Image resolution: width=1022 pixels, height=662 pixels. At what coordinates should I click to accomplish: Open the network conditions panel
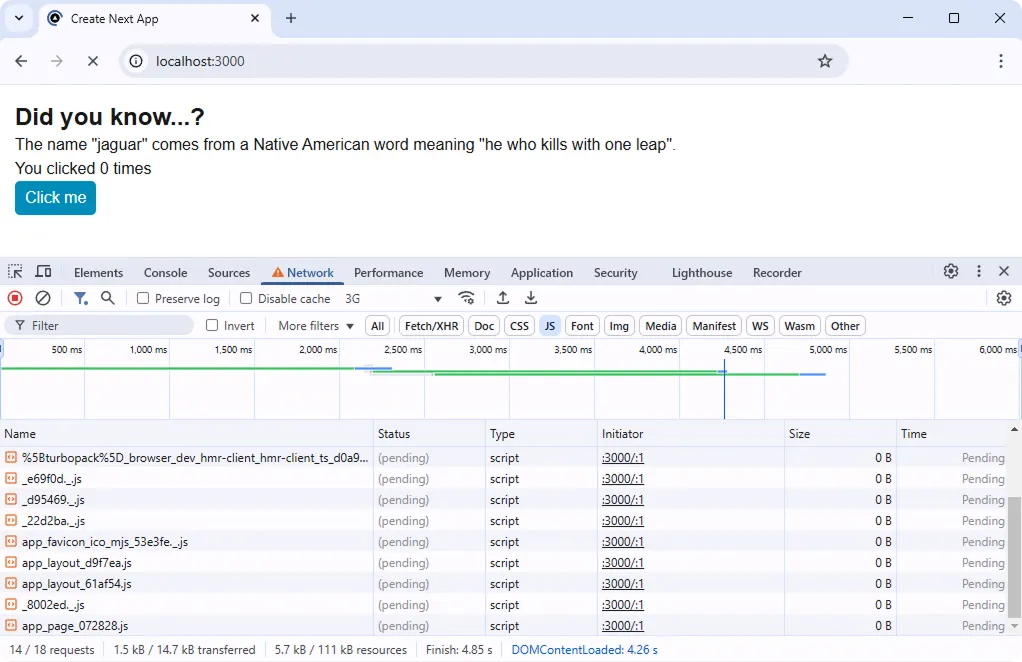point(466,298)
